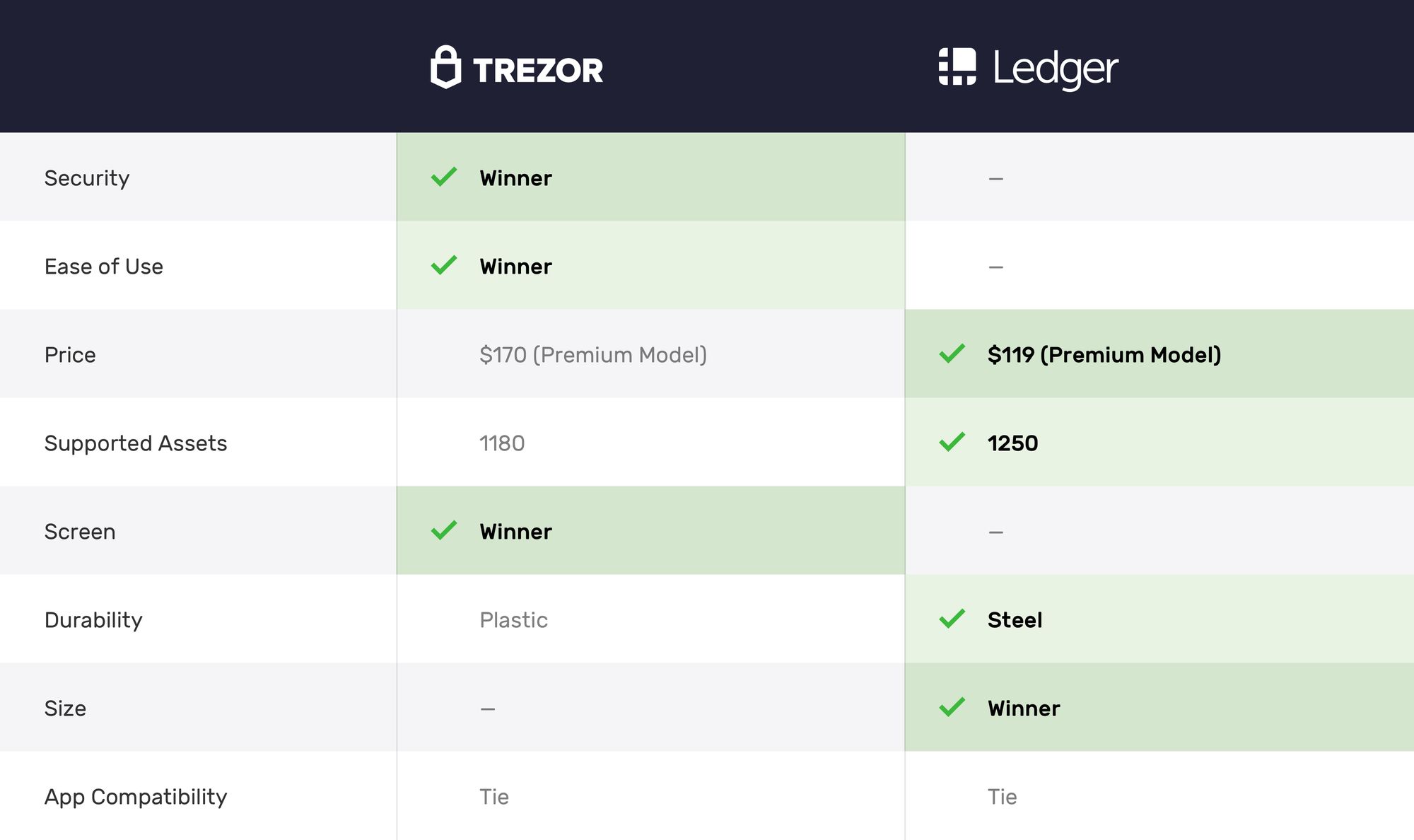
Task: Click the Ledger square logo icon
Action: pyautogui.click(x=957, y=66)
